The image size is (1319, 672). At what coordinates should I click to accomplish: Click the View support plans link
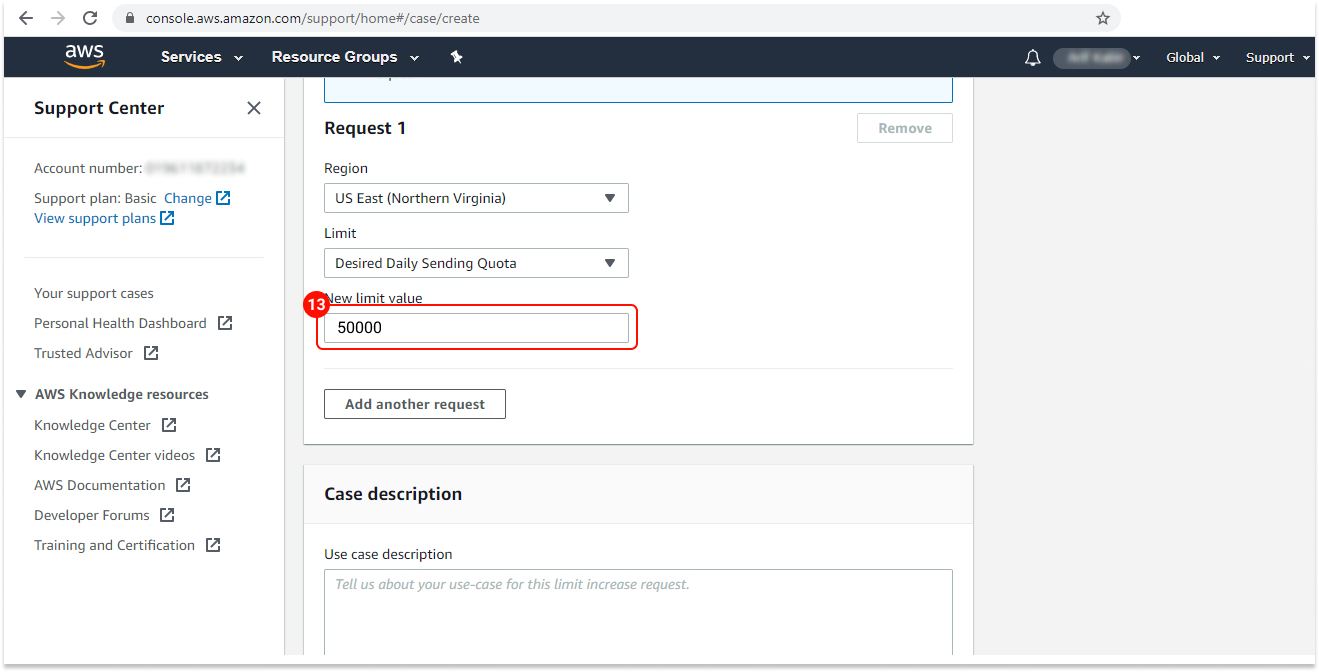pyautogui.click(x=95, y=218)
